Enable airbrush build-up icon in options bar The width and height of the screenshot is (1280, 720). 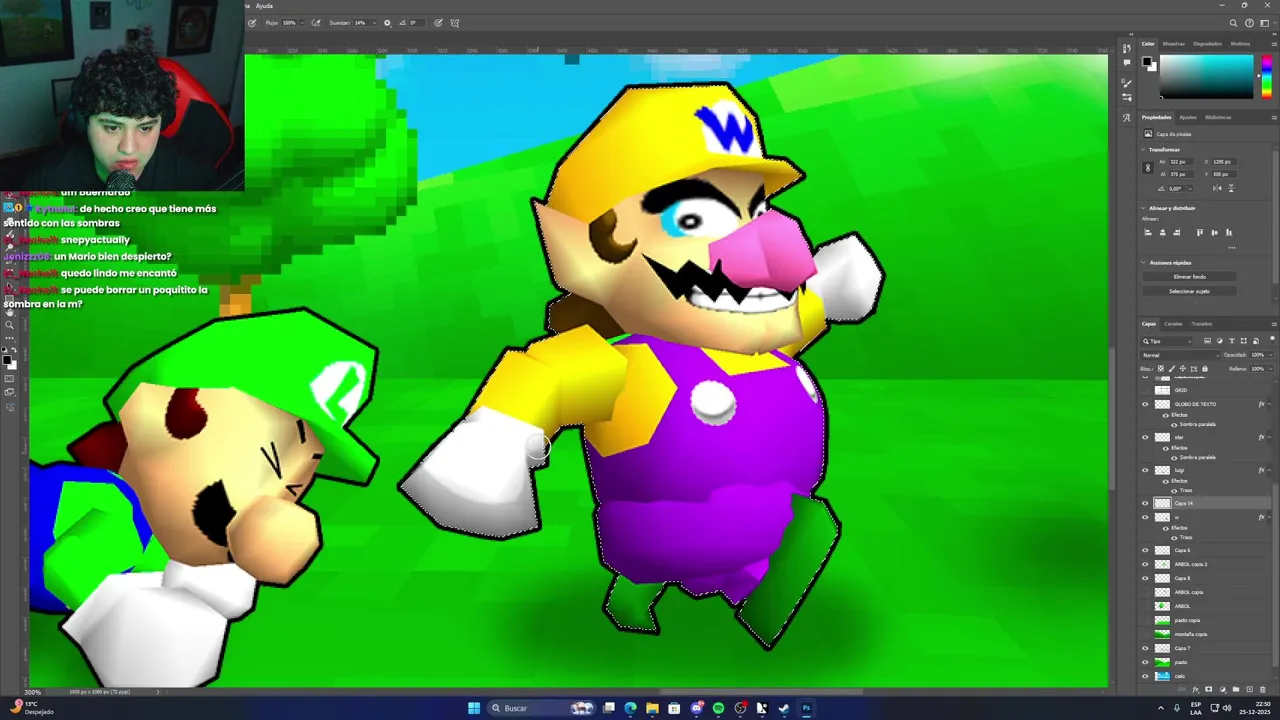[x=316, y=22]
